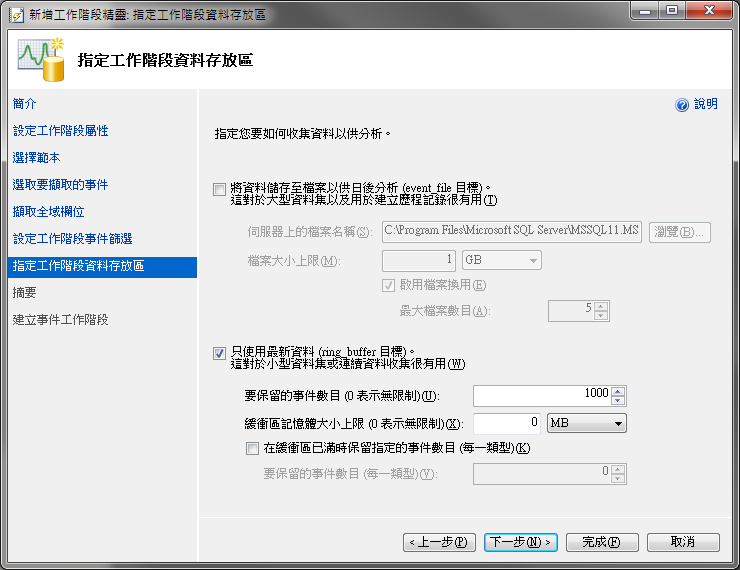The height and width of the screenshot is (570, 740).
Task: Increase the 最大檔案數目 spinner value
Action: click(601, 306)
